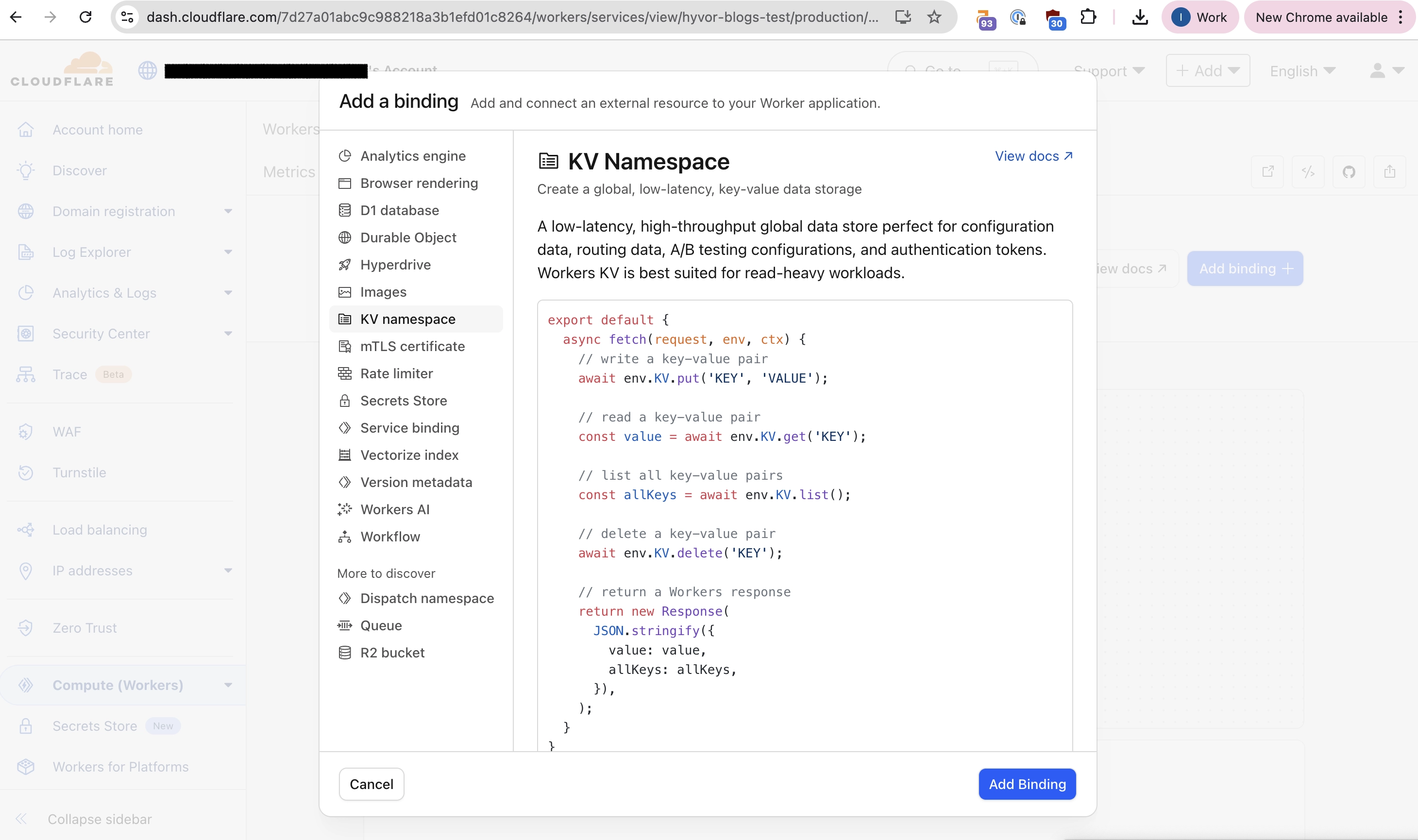Click the open external icon in worker toolbar
Image resolution: width=1418 pixels, height=840 pixels.
(1267, 171)
